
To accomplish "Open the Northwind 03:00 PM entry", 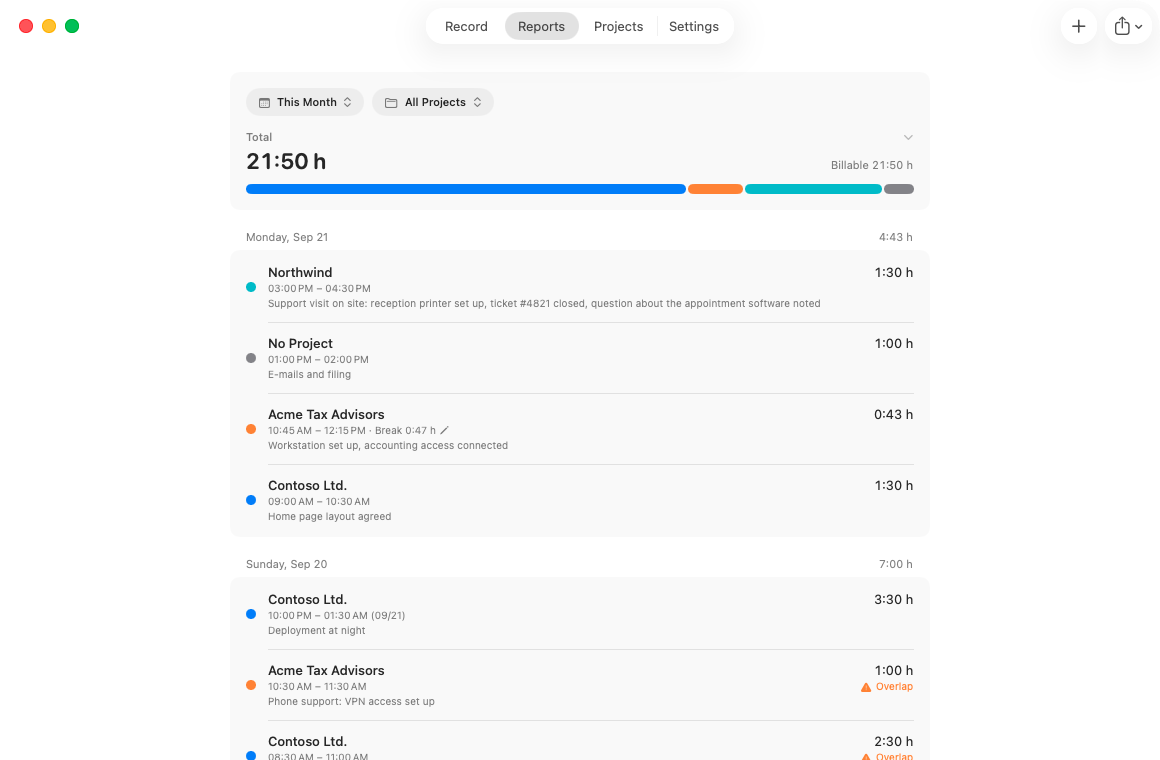I will tap(580, 287).
